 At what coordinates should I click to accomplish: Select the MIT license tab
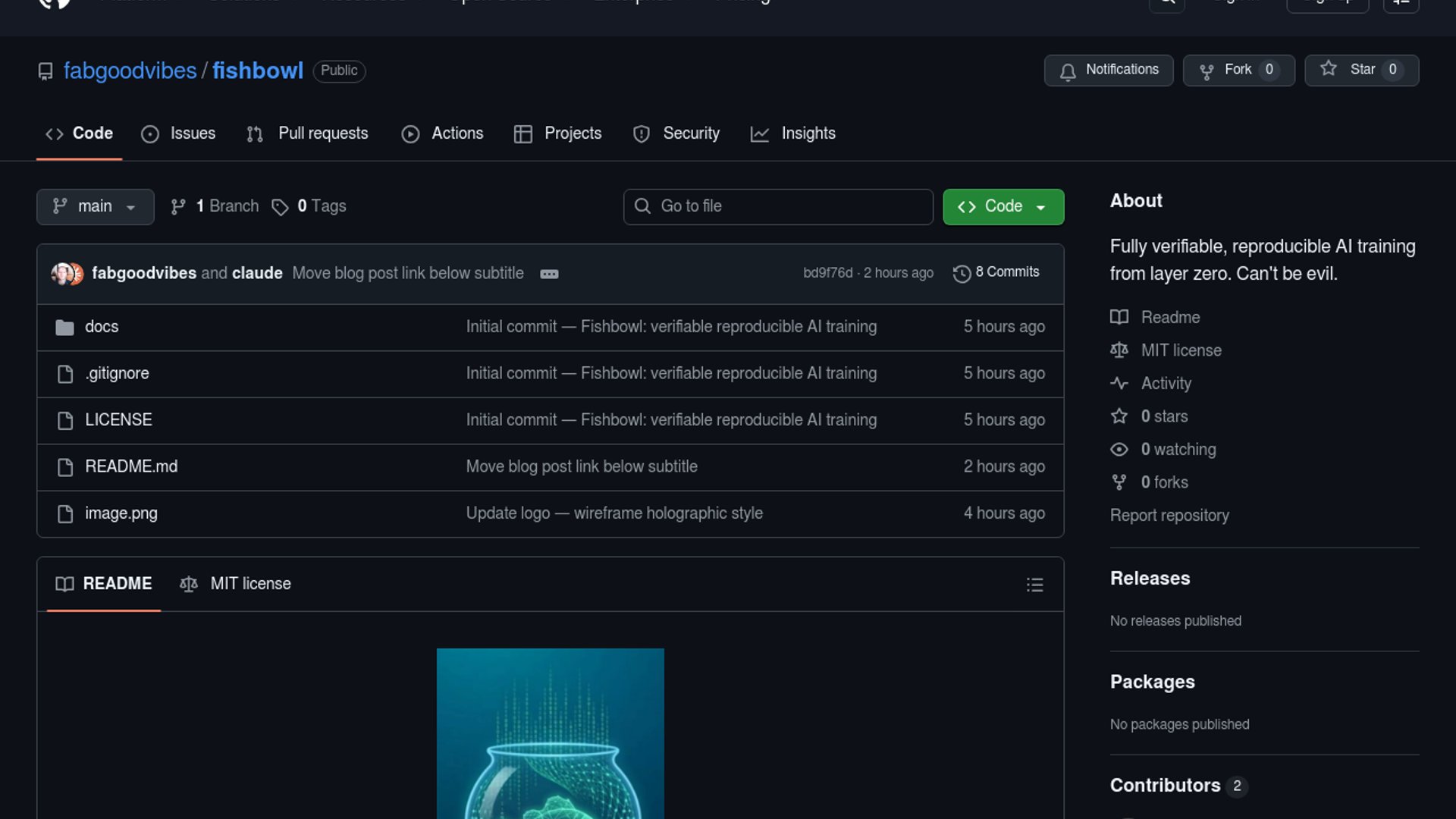[235, 584]
